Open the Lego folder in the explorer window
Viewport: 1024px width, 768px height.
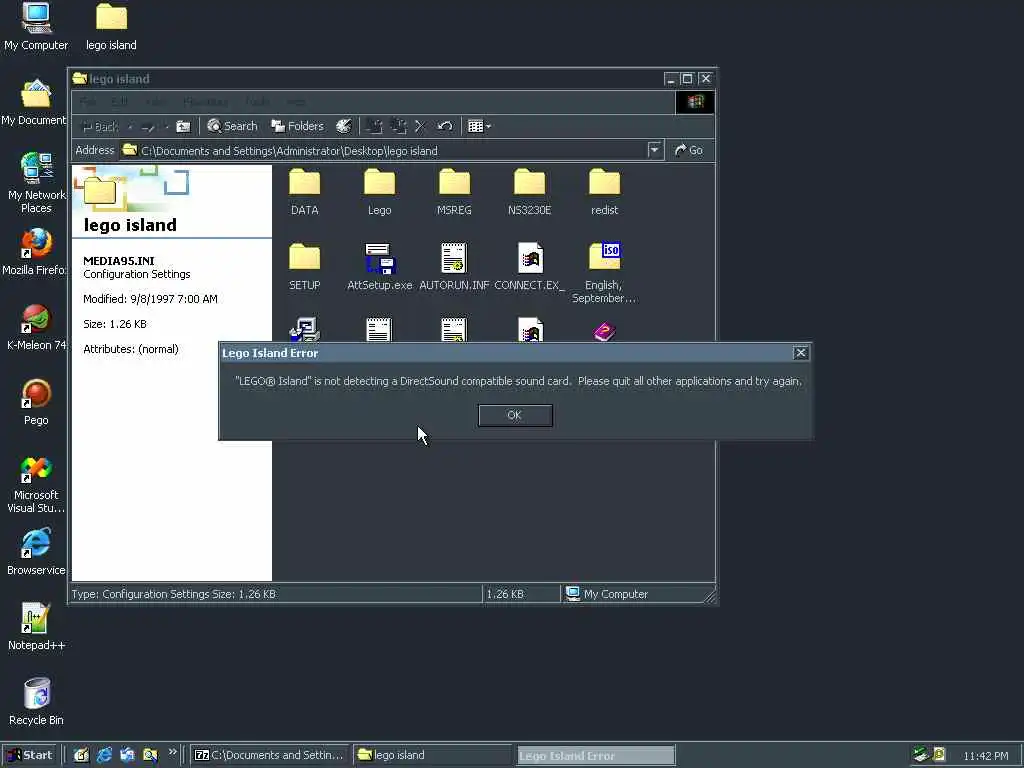point(379,192)
